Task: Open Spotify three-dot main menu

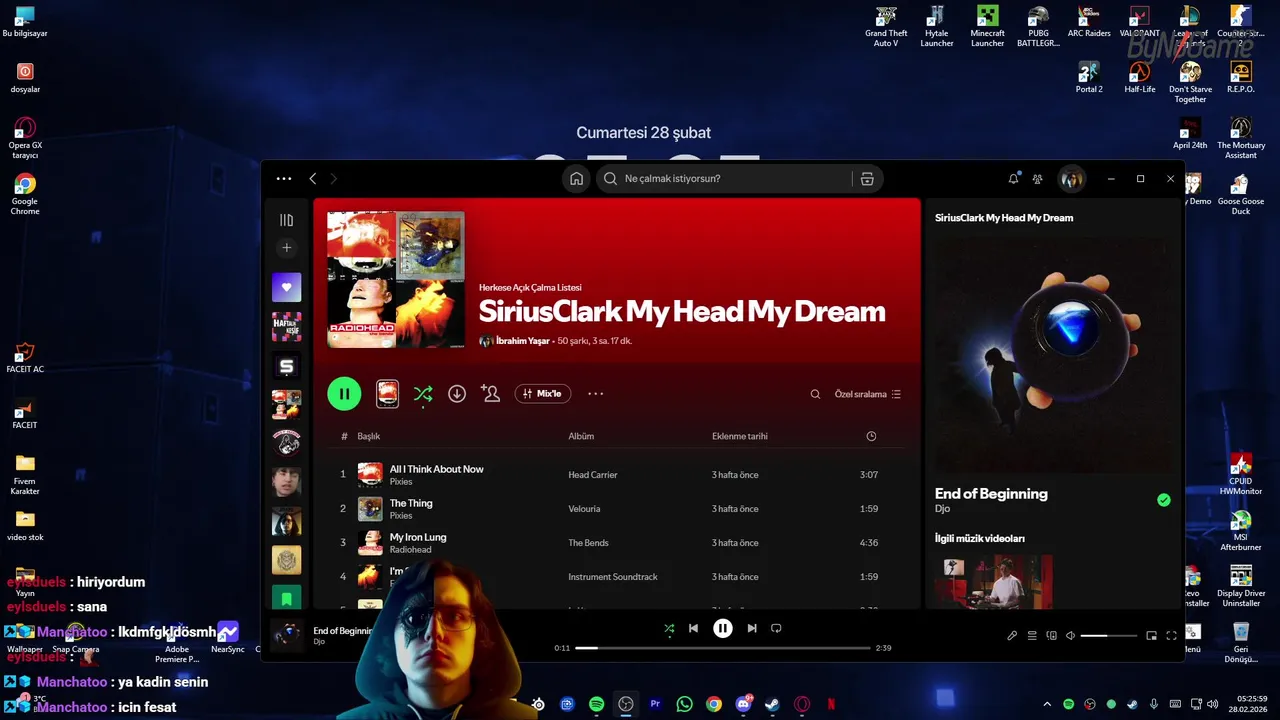Action: point(284,179)
